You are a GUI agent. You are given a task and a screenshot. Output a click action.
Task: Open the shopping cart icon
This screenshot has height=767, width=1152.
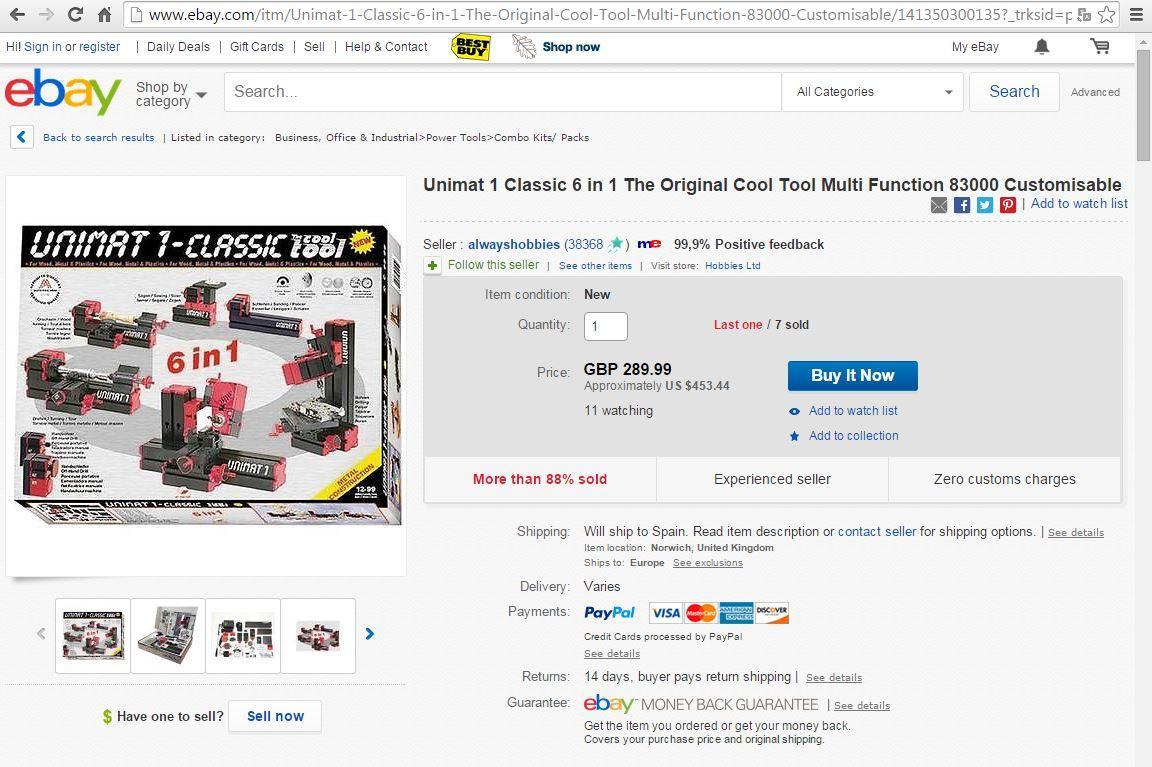coord(1100,47)
